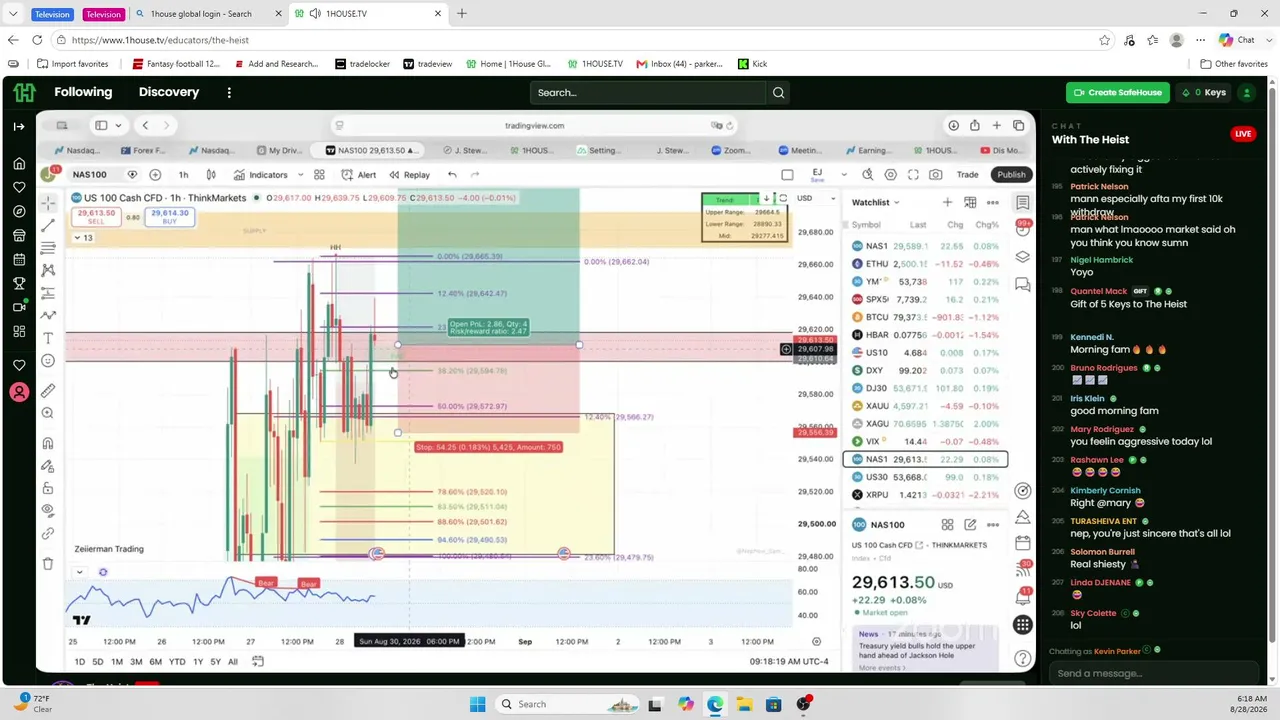The image size is (1280, 720).
Task: Open the Fibonacci retracement tool group
Action: [x=48, y=248]
